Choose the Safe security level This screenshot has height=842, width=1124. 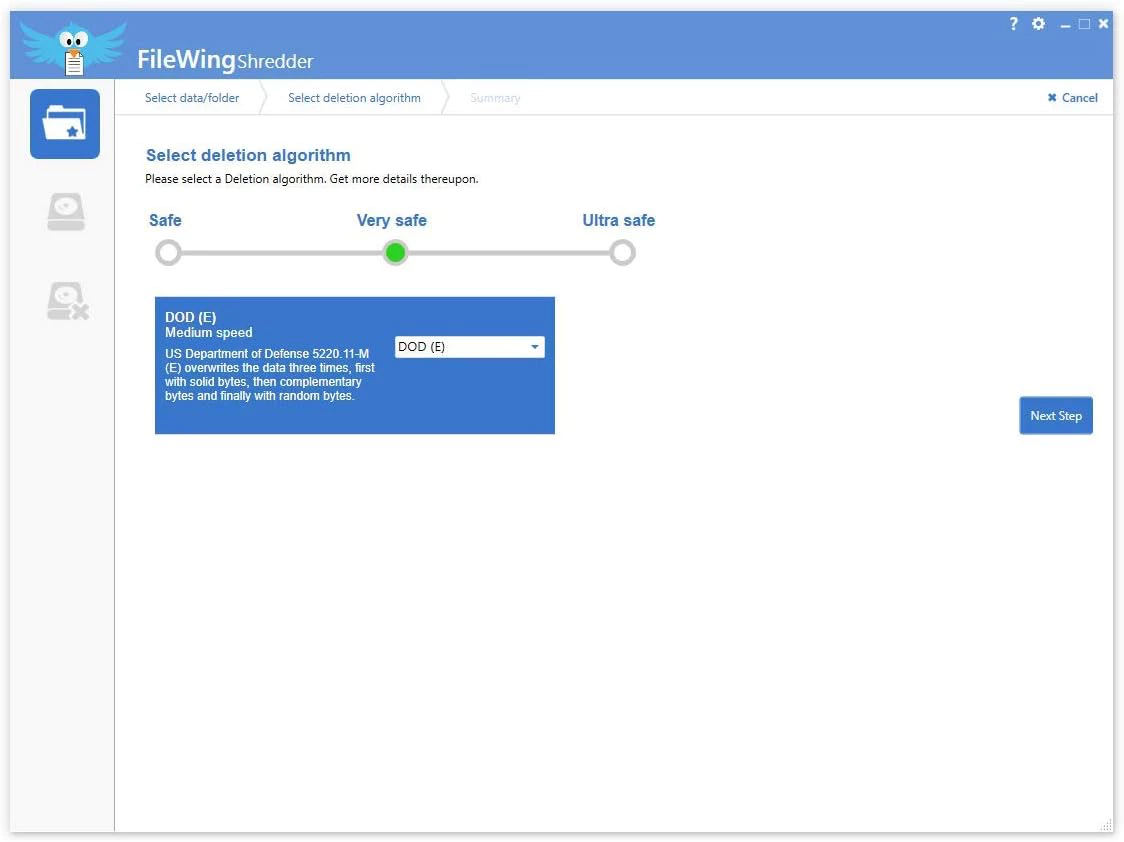(x=168, y=252)
